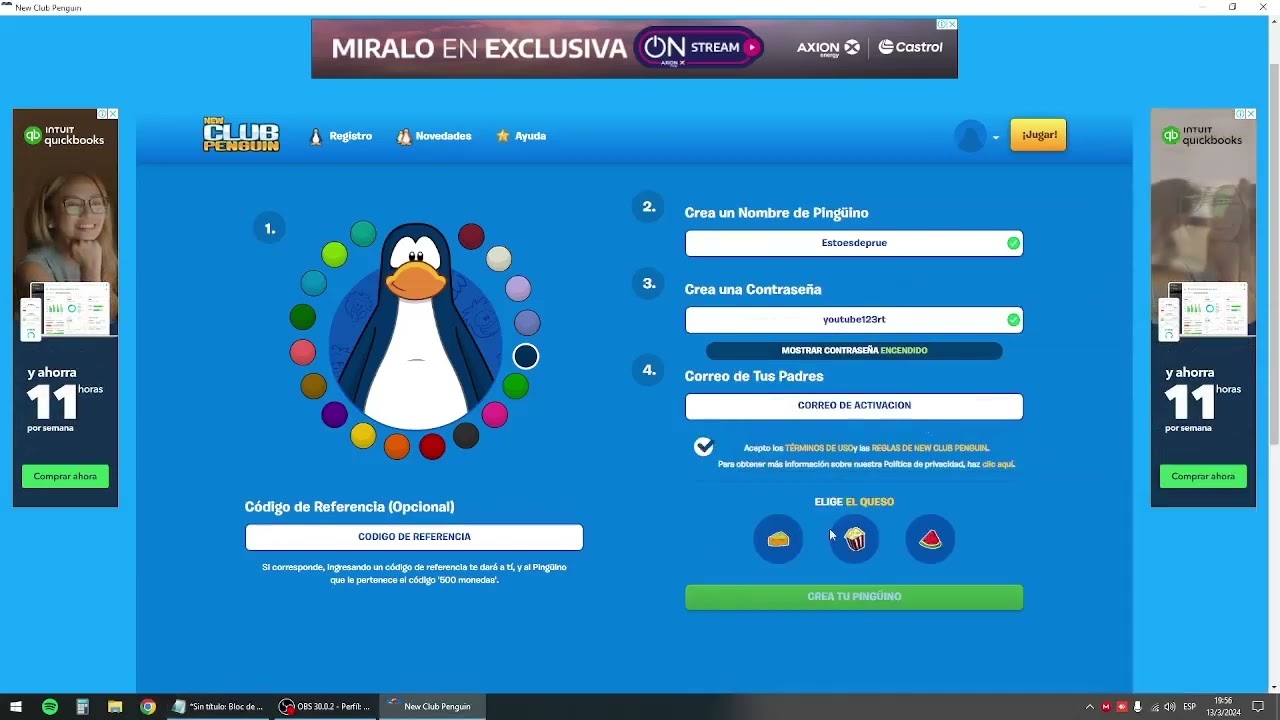Click the Codigo de Referencia field
This screenshot has width=1280, height=720.
pos(414,537)
